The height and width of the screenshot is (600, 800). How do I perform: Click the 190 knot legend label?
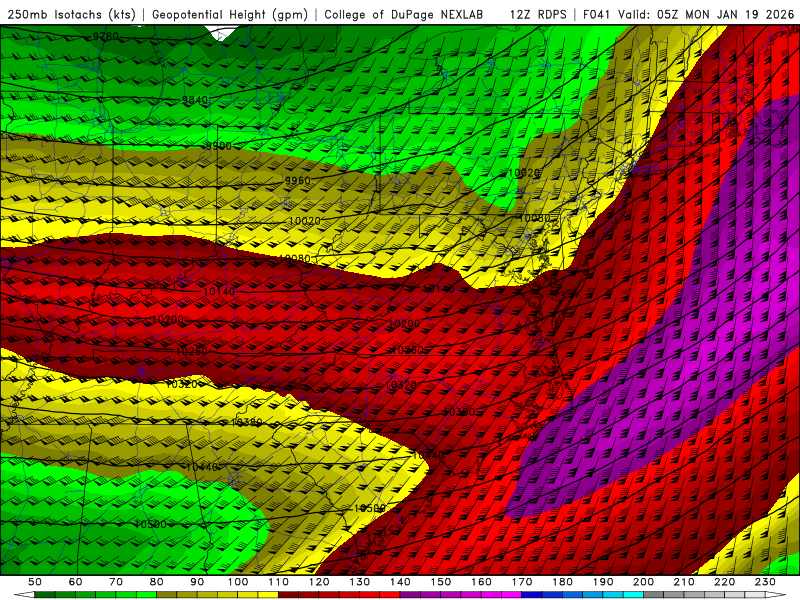pyautogui.click(x=603, y=582)
